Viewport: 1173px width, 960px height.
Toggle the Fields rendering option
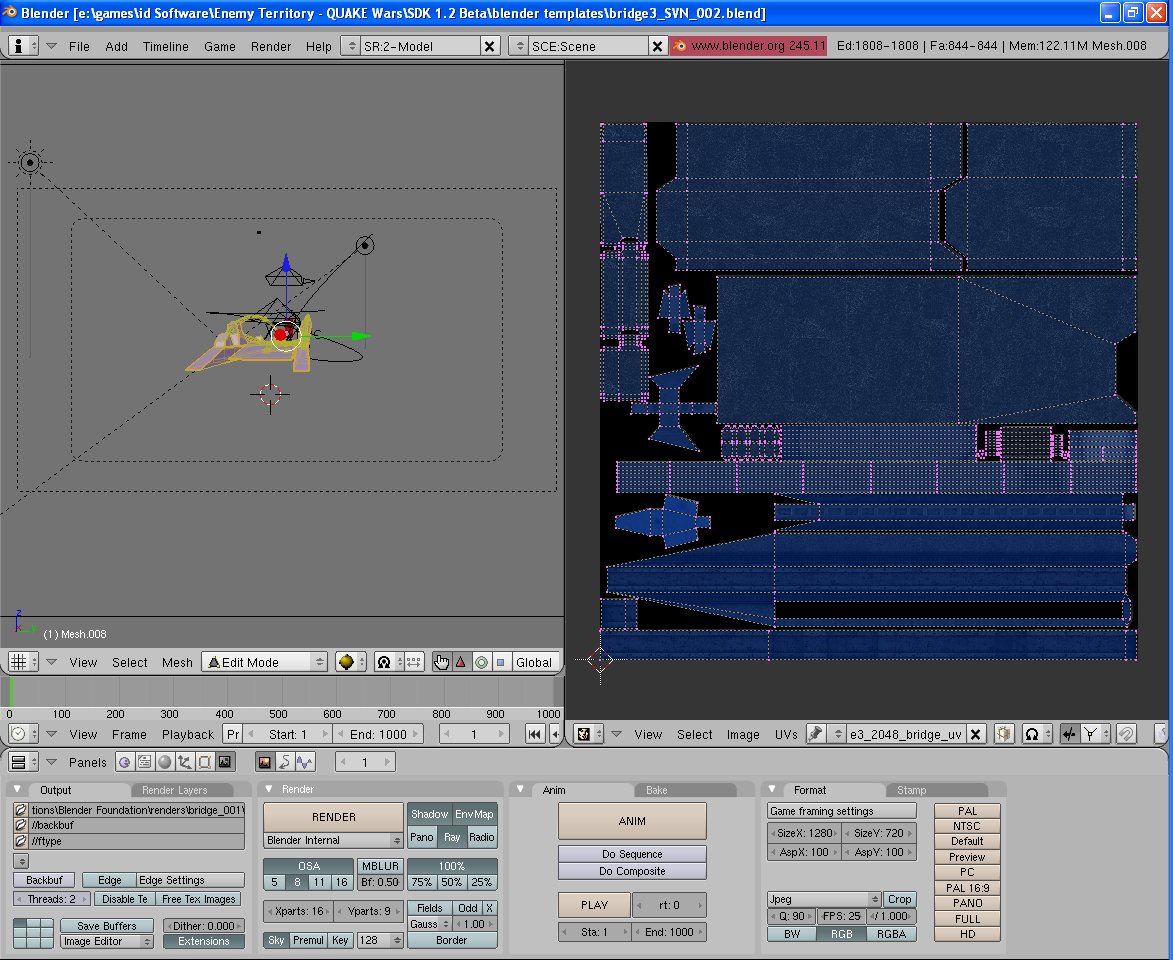[x=429, y=908]
